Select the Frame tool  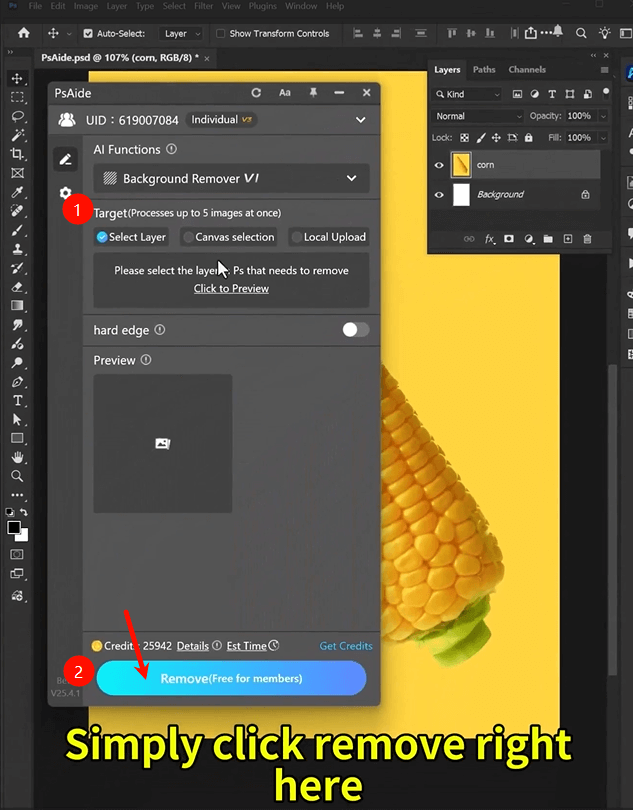pos(17,173)
